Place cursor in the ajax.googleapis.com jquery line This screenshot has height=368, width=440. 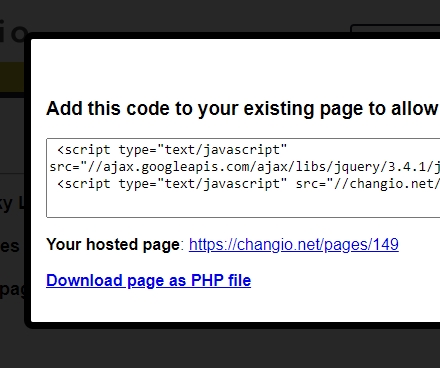(245, 167)
